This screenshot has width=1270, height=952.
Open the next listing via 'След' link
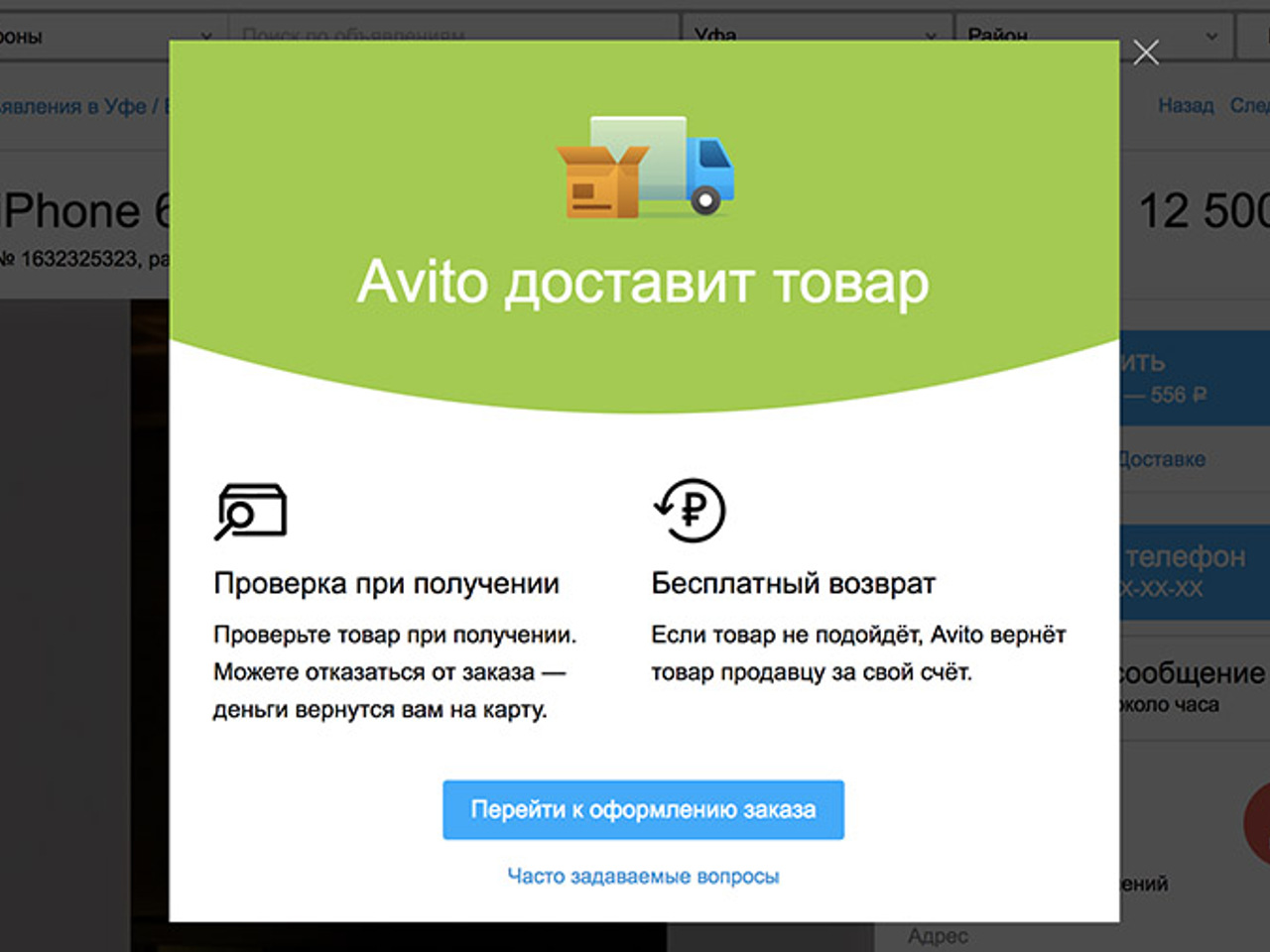click(x=1249, y=105)
